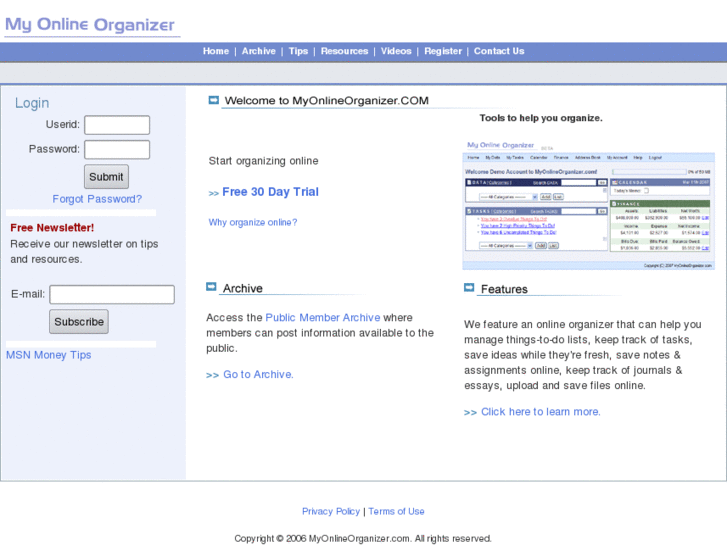Screen dimensions: 727x545
Task: Open the Home menu item
Action: pyautogui.click(x=216, y=51)
